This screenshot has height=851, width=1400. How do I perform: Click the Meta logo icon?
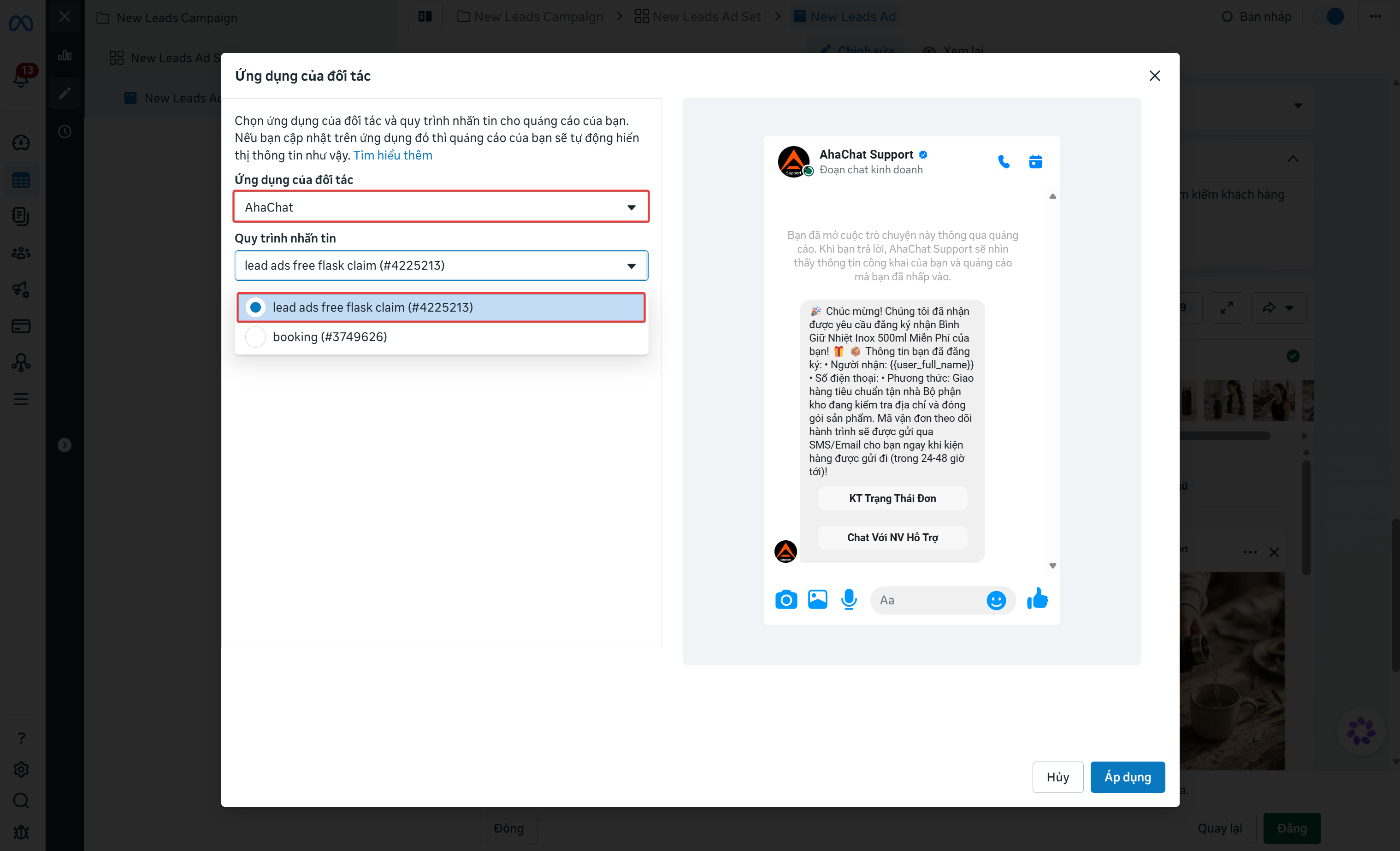click(x=21, y=23)
